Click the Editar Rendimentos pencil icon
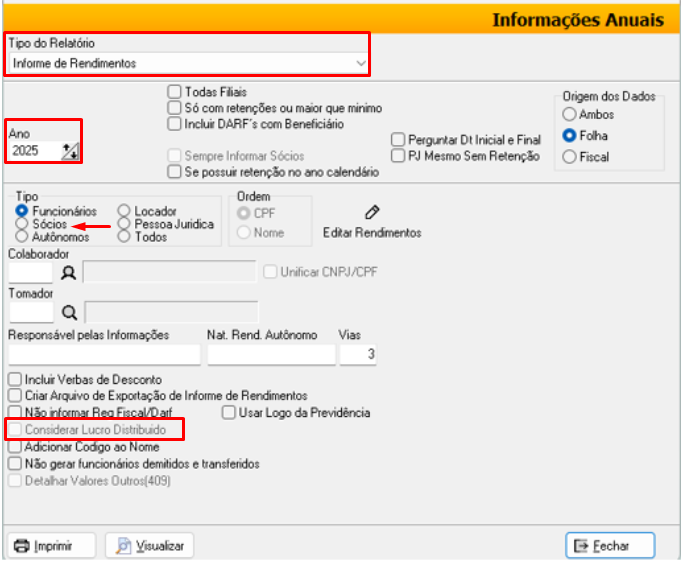Screen dimensions: 685x566 (x=372, y=213)
